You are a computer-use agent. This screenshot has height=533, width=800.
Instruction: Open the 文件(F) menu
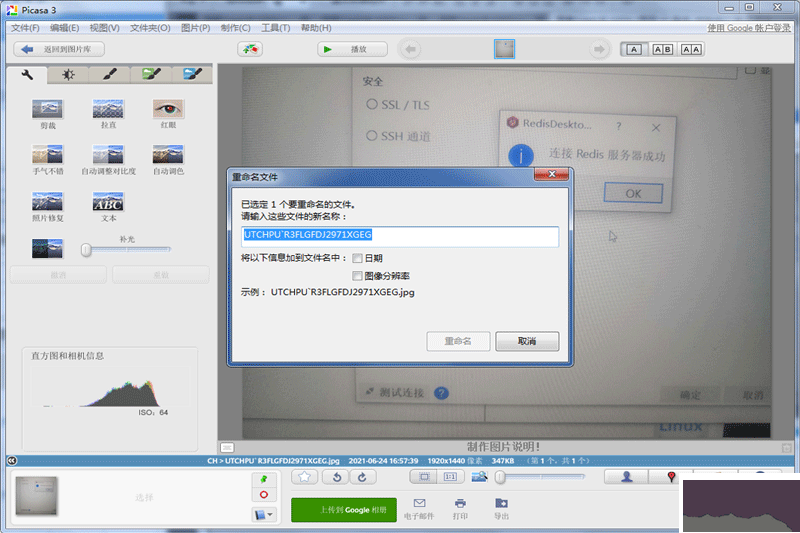(26, 28)
